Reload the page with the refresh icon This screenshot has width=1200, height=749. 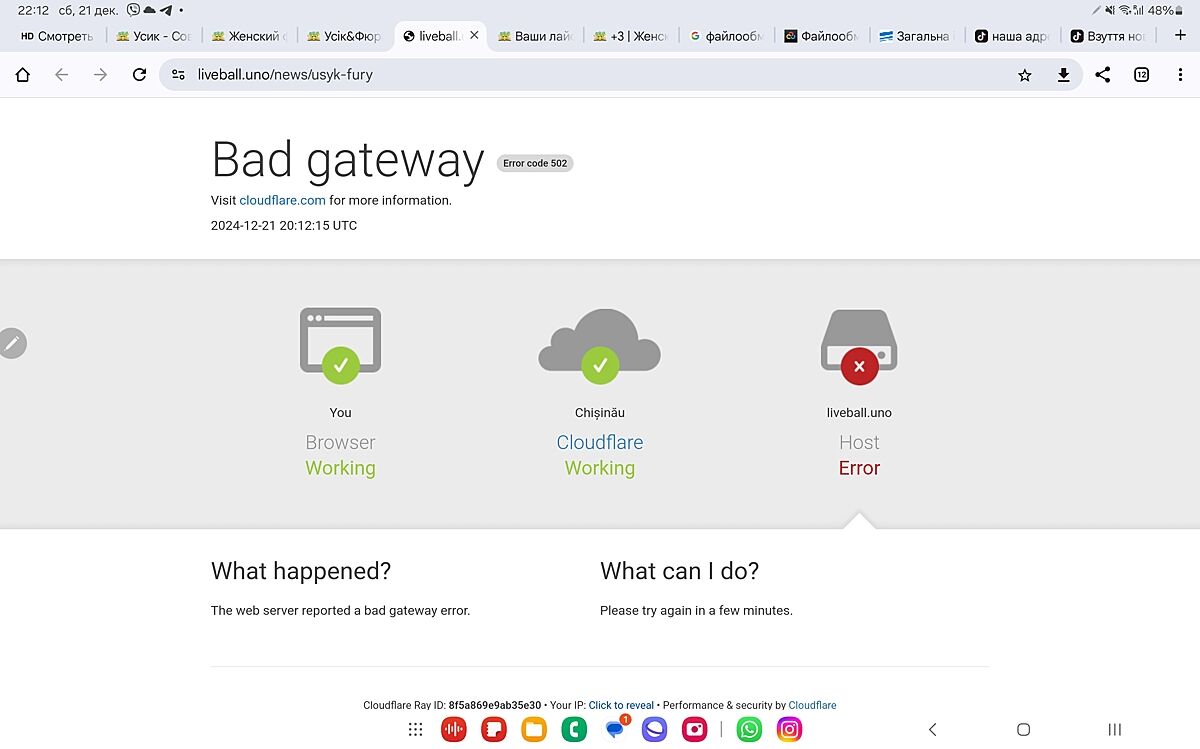[139, 75]
